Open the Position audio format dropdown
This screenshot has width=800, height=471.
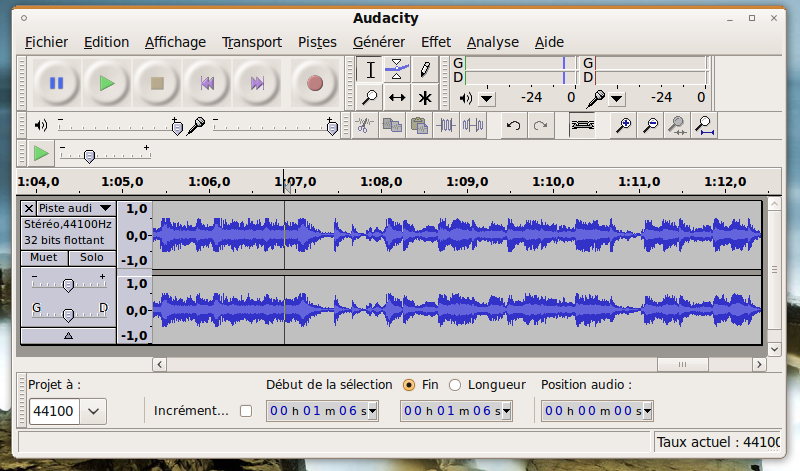[647, 411]
